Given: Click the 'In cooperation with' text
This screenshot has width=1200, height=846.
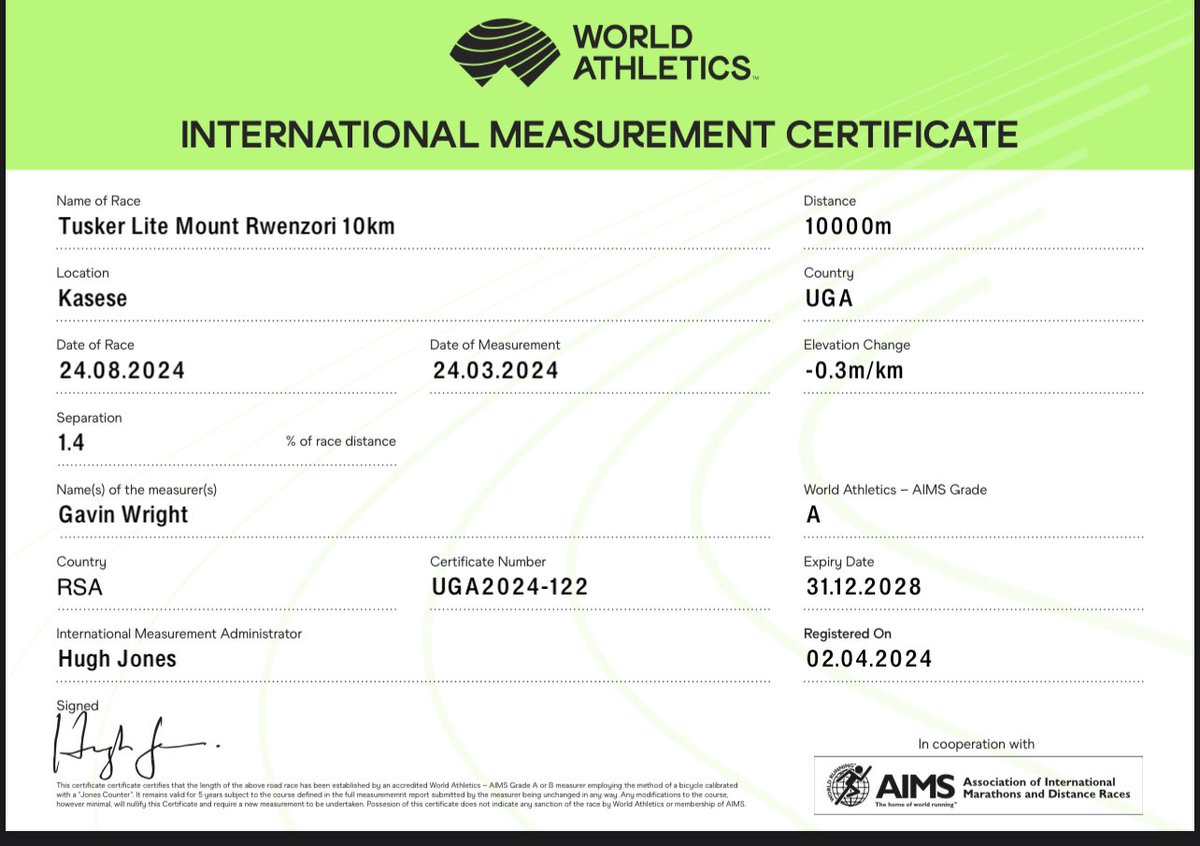Looking at the screenshot, I should (976, 744).
